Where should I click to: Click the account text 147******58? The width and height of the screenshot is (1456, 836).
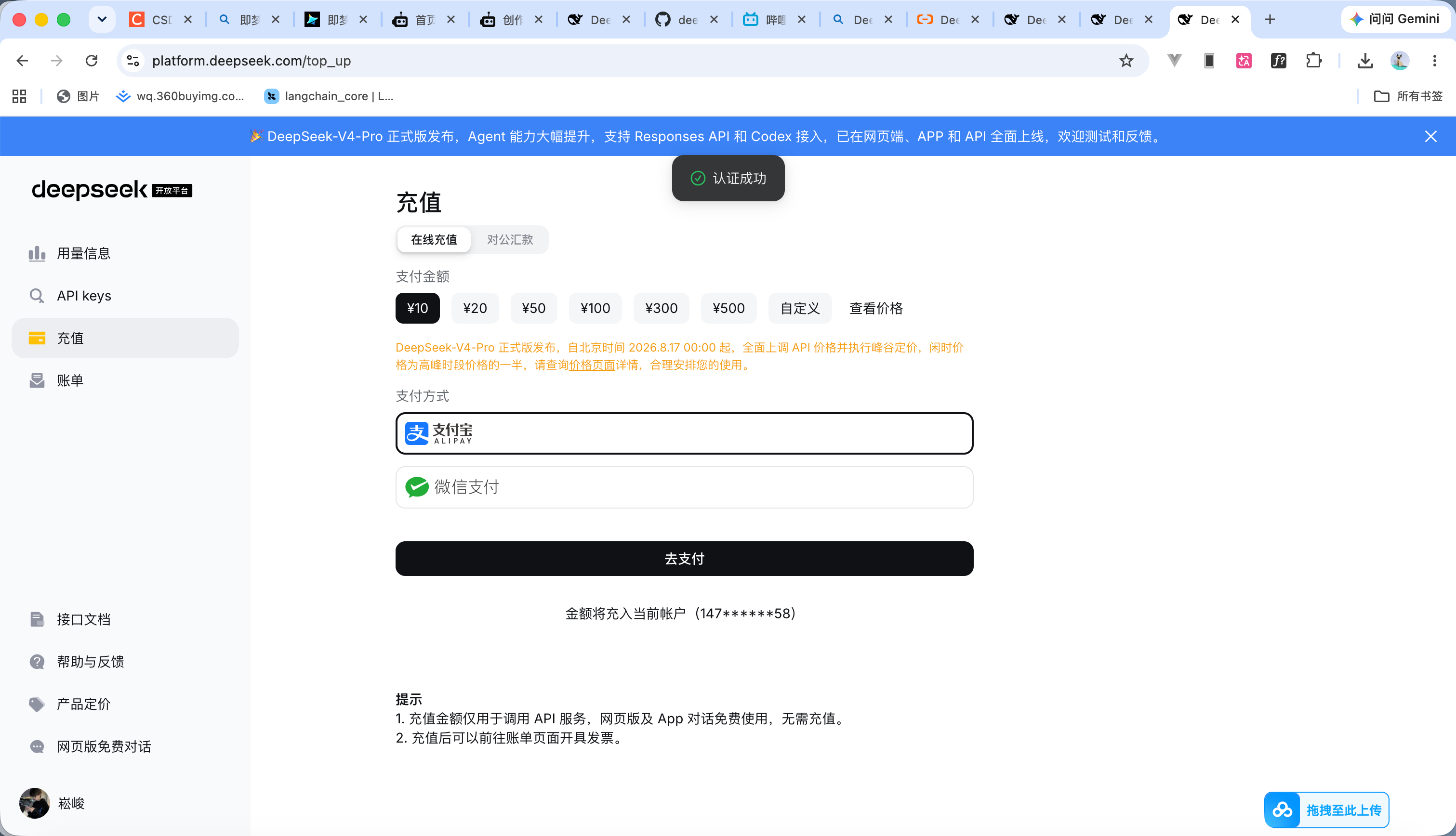pyautogui.click(x=745, y=613)
